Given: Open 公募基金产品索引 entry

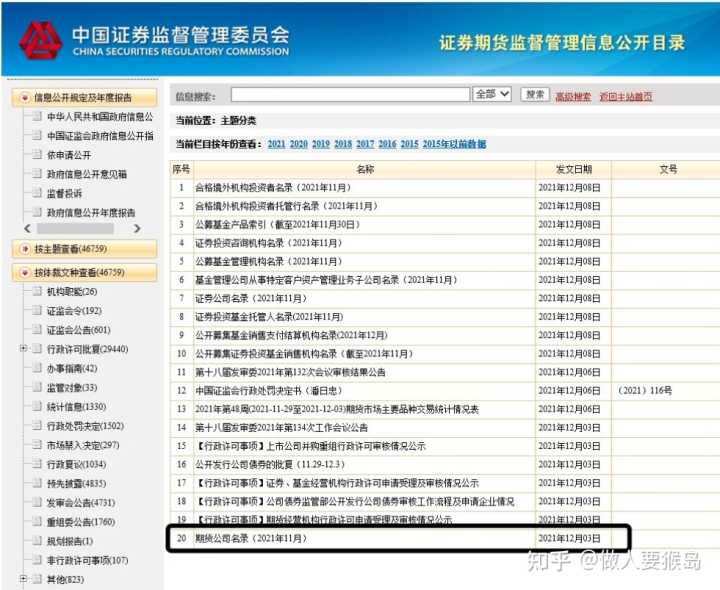Looking at the screenshot, I should 278,225.
